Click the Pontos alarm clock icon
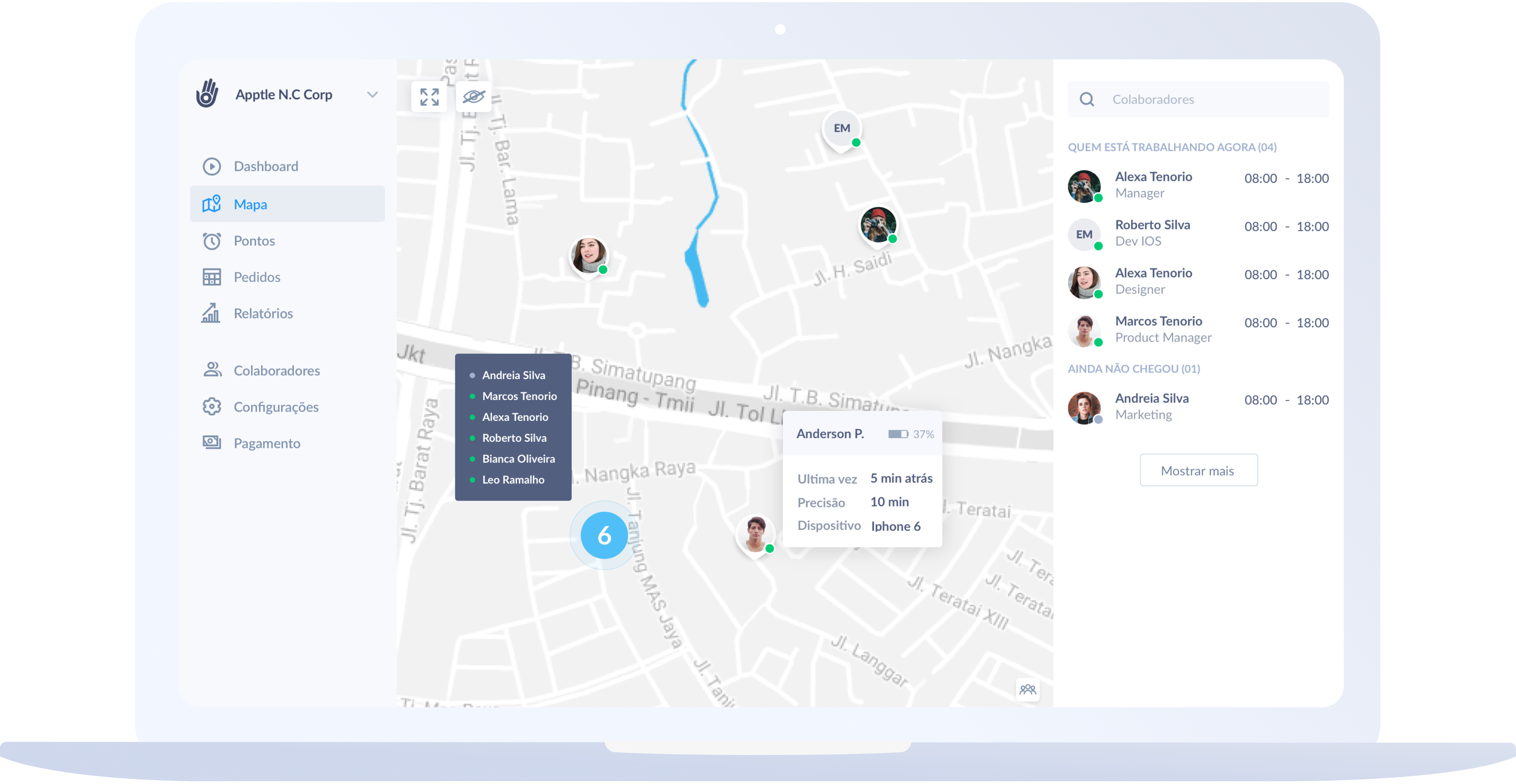The image size is (1516, 784). click(x=212, y=241)
